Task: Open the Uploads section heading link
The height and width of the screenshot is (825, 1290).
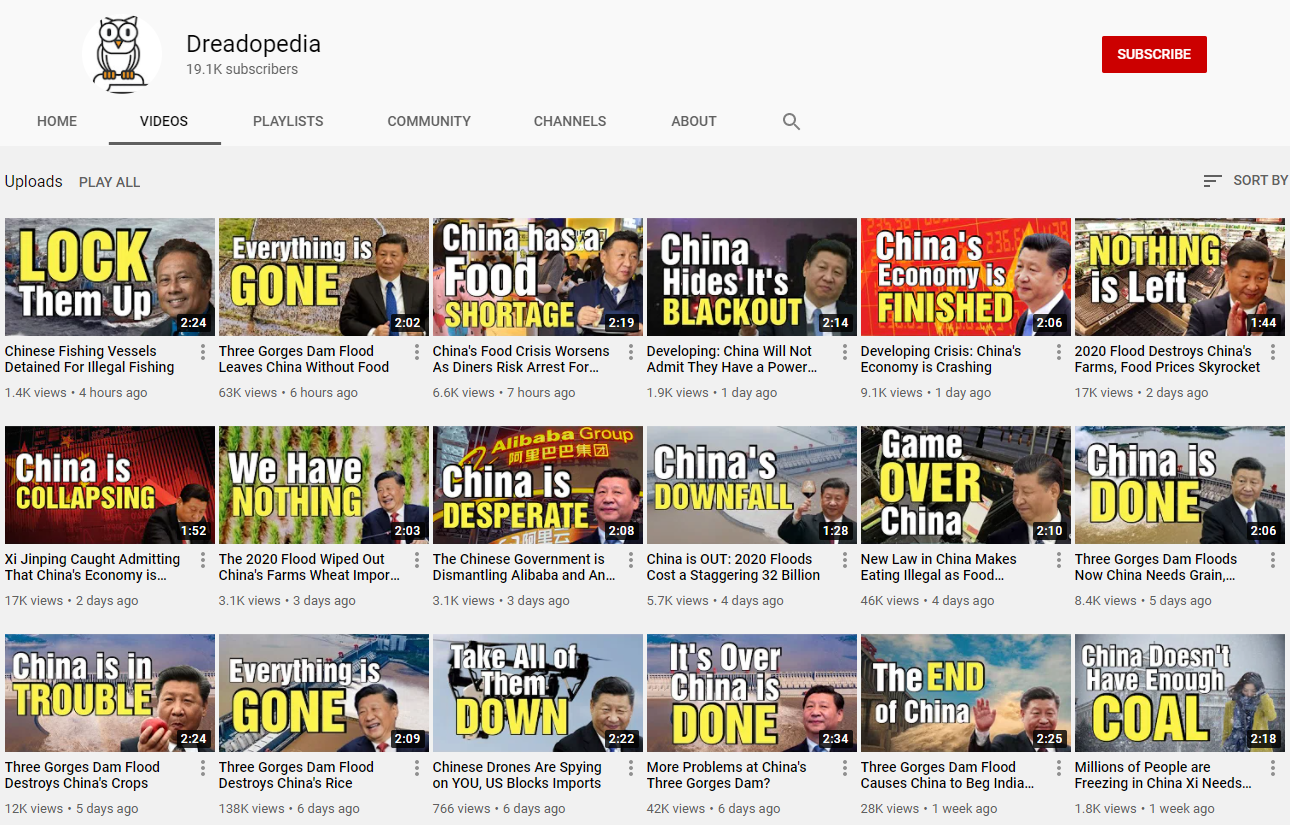Action: [34, 181]
